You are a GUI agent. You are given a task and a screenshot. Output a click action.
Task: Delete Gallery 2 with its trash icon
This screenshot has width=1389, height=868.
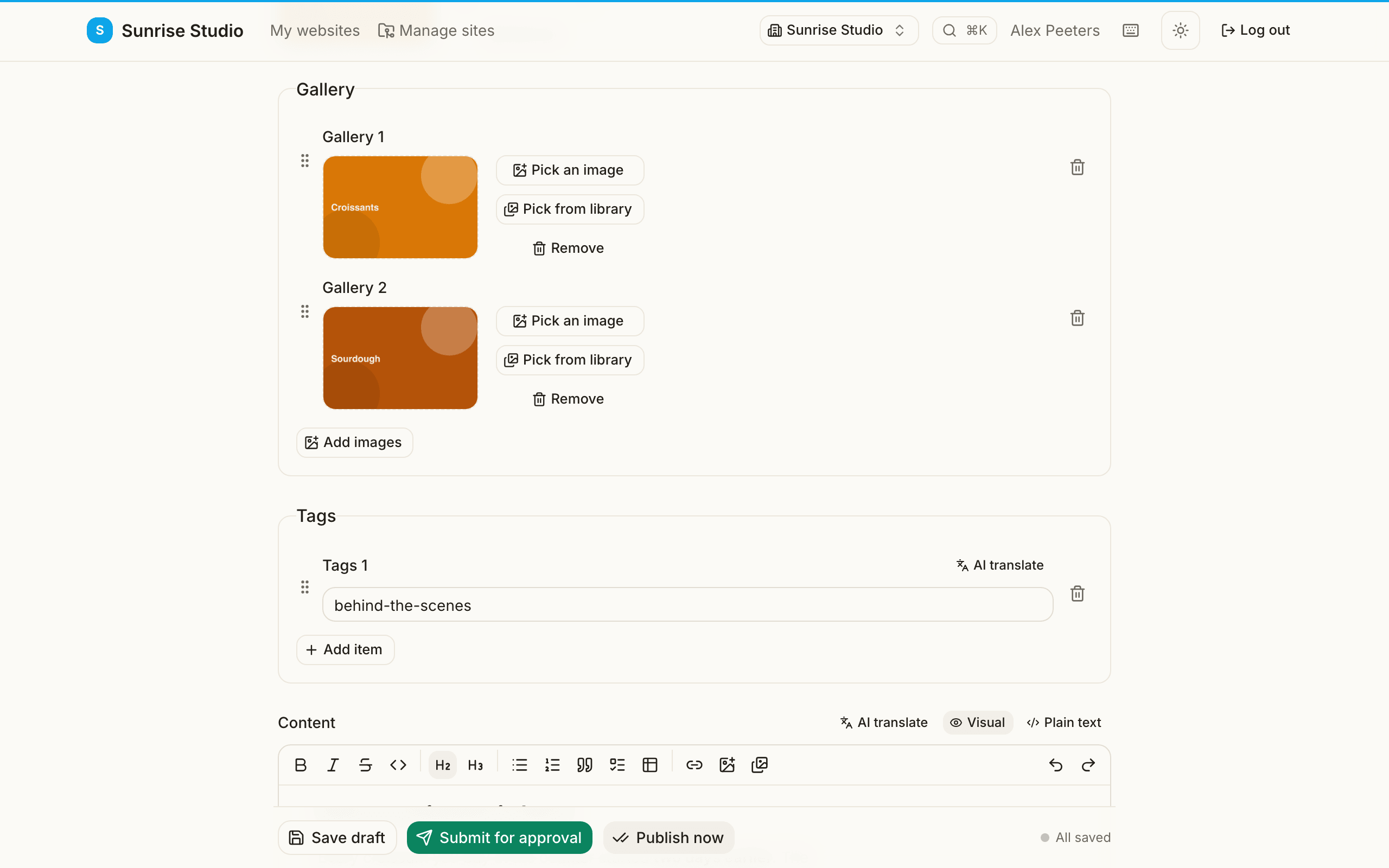pyautogui.click(x=1078, y=318)
